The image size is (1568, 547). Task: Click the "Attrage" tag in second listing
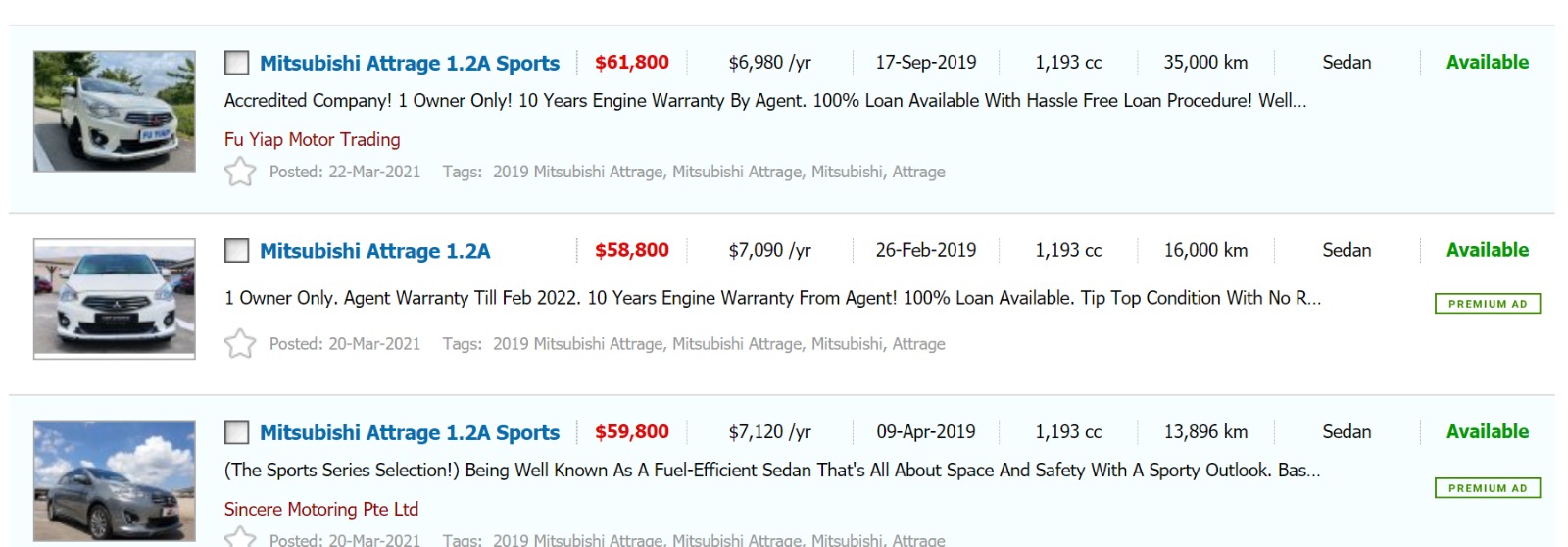tap(918, 344)
